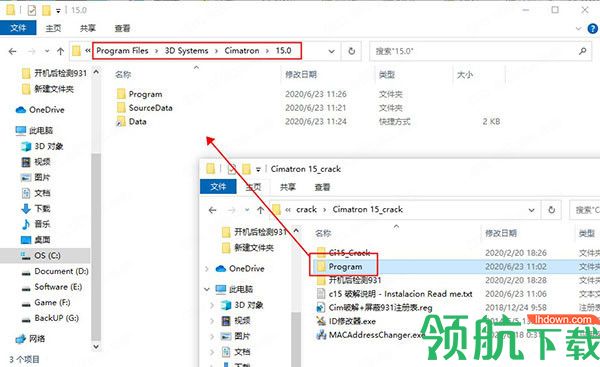Open 音乐 in the 15.0 window sidebar
Viewport: 600px width, 367px height.
[36, 224]
